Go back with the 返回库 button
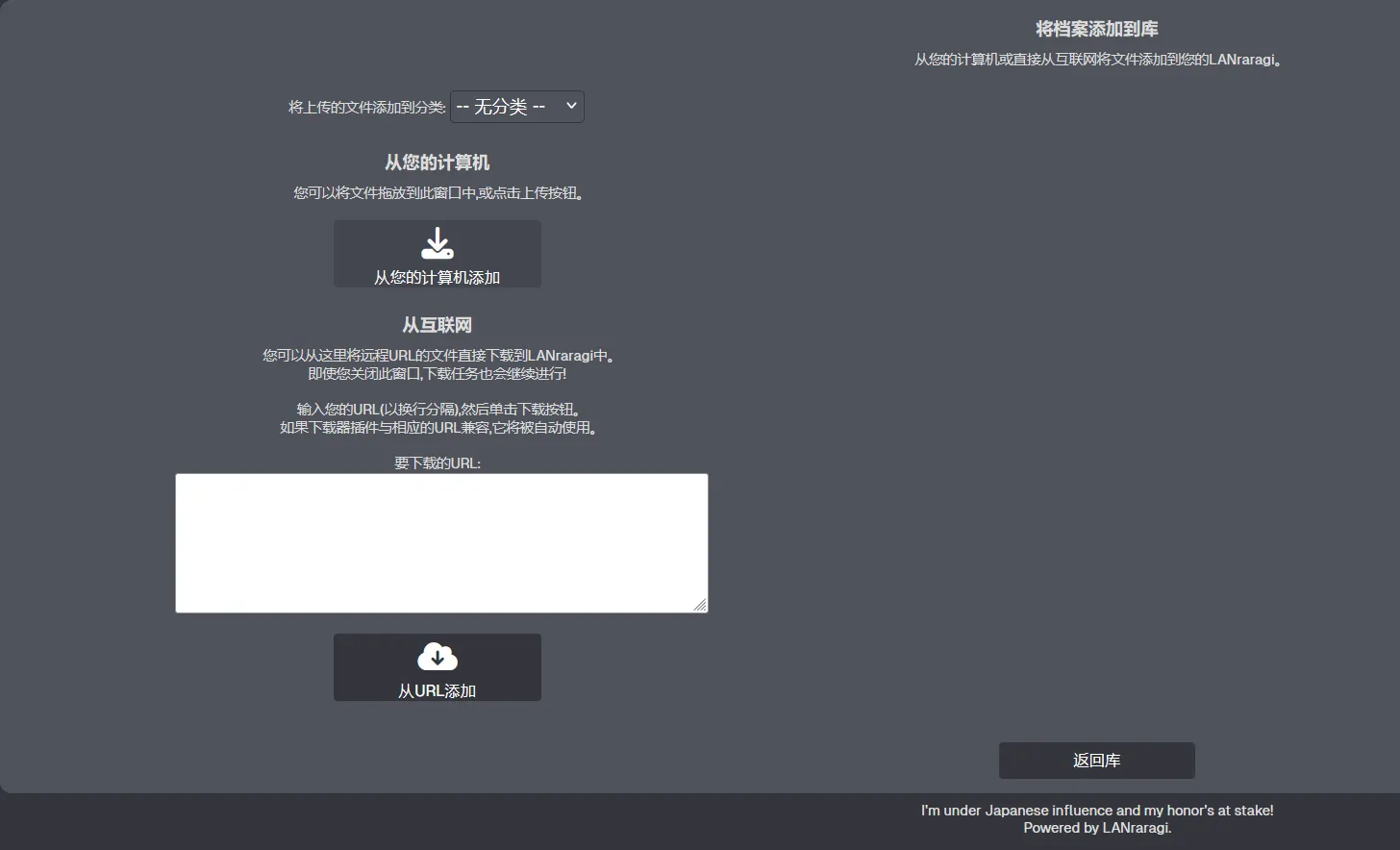 [x=1096, y=760]
